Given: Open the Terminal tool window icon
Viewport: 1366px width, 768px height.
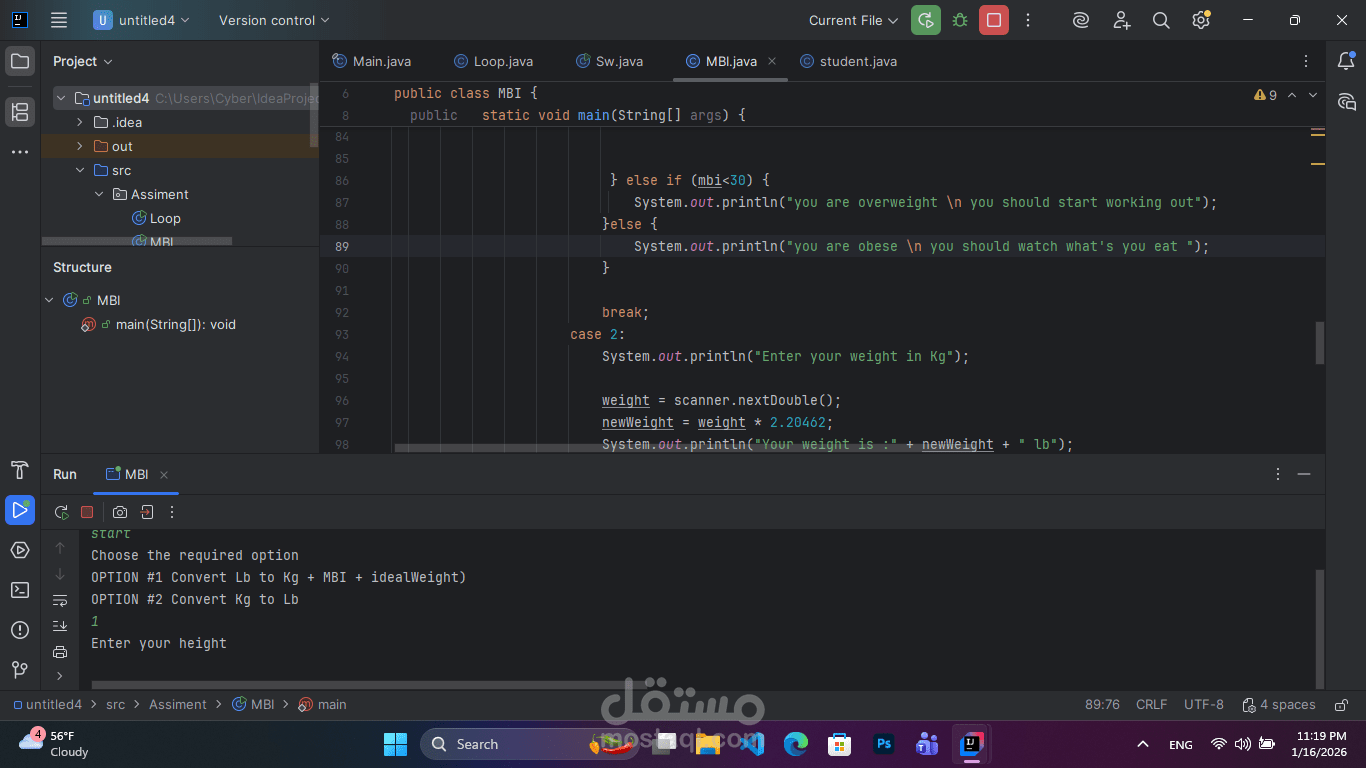Looking at the screenshot, I should click(20, 590).
